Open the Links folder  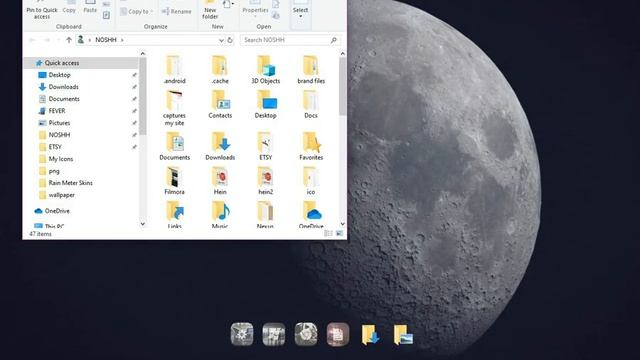click(174, 215)
